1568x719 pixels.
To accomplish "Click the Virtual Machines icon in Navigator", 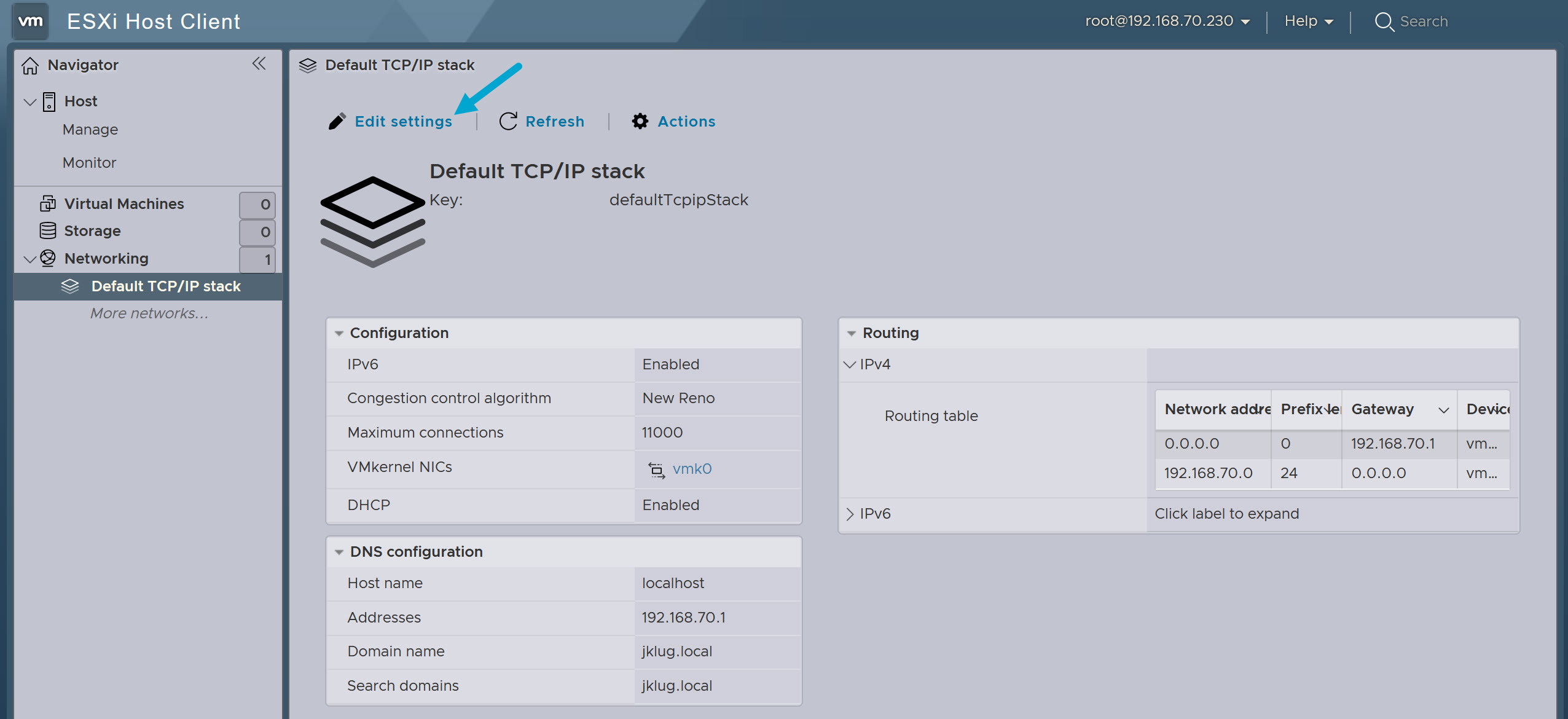I will pyautogui.click(x=47, y=203).
